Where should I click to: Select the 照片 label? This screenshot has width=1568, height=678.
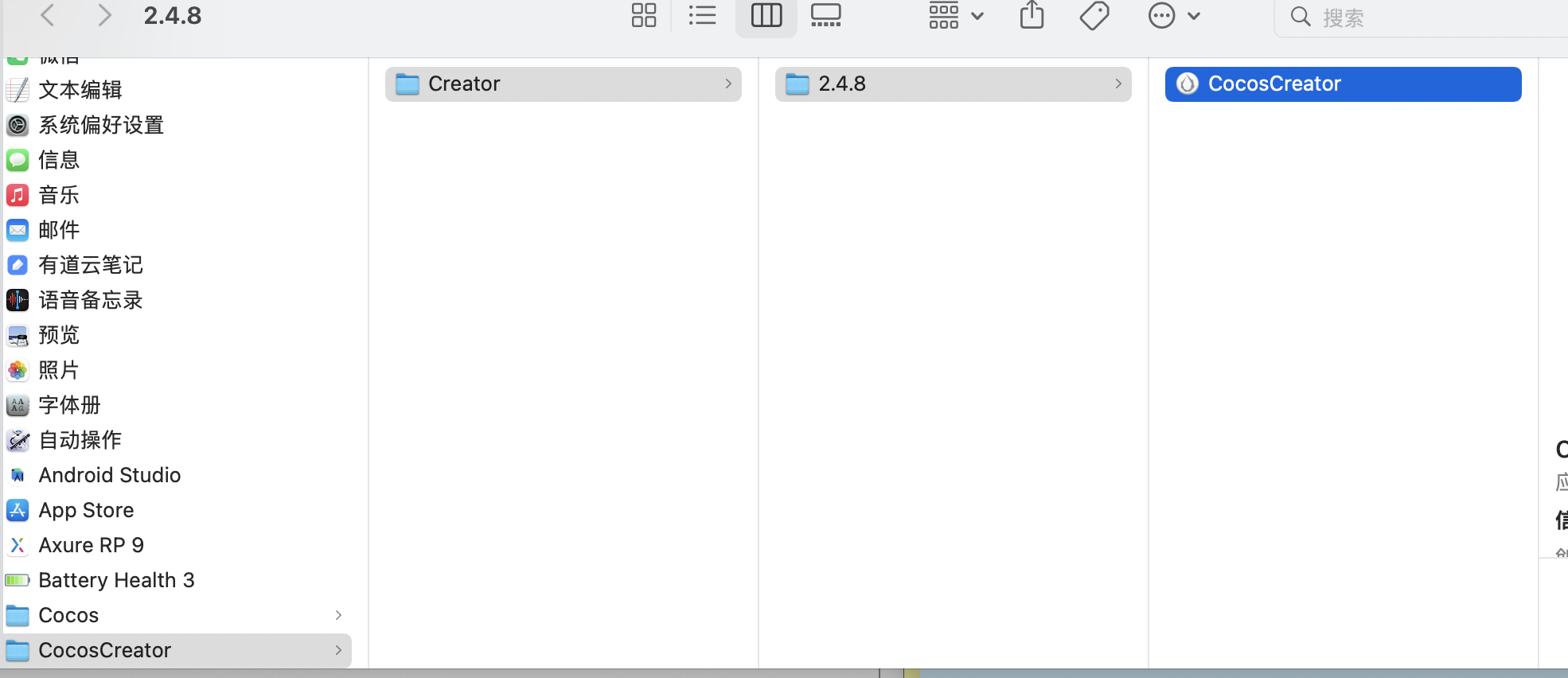click(59, 370)
